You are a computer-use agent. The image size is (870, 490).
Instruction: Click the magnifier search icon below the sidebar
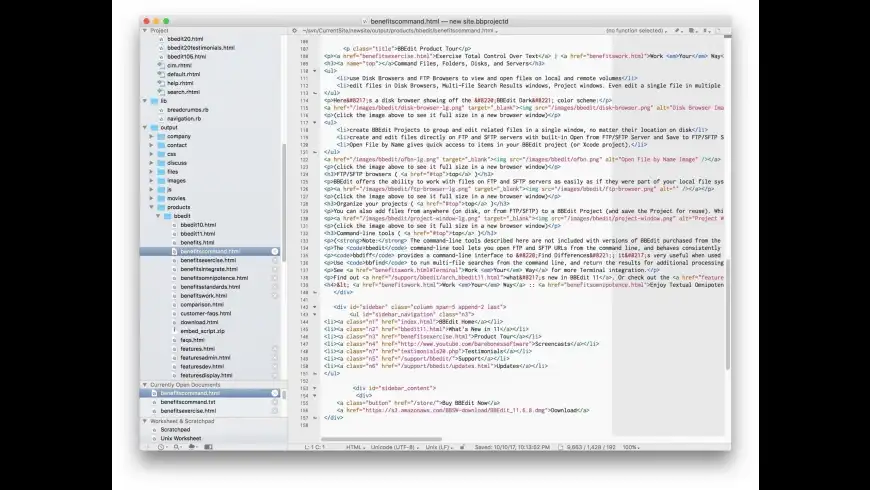(x=178, y=447)
